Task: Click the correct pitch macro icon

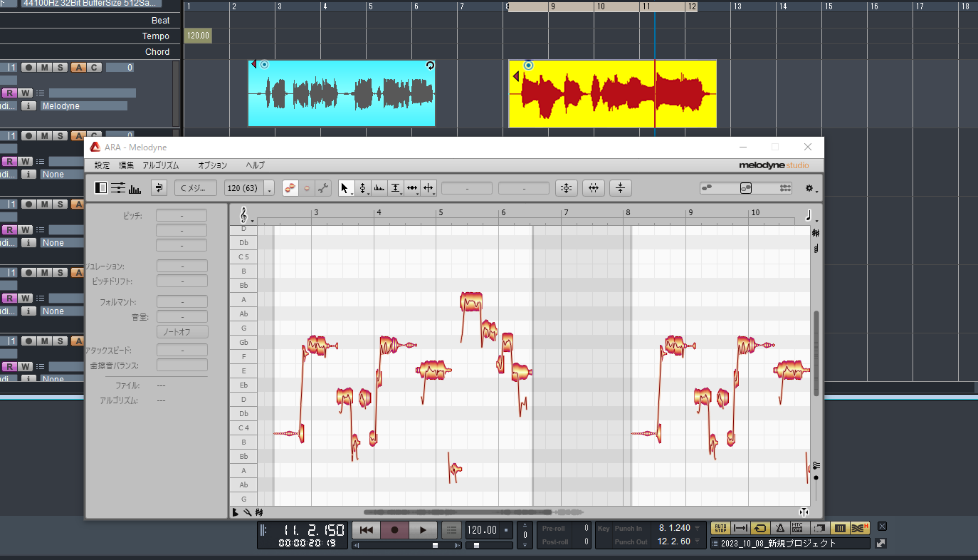Action: tap(567, 188)
